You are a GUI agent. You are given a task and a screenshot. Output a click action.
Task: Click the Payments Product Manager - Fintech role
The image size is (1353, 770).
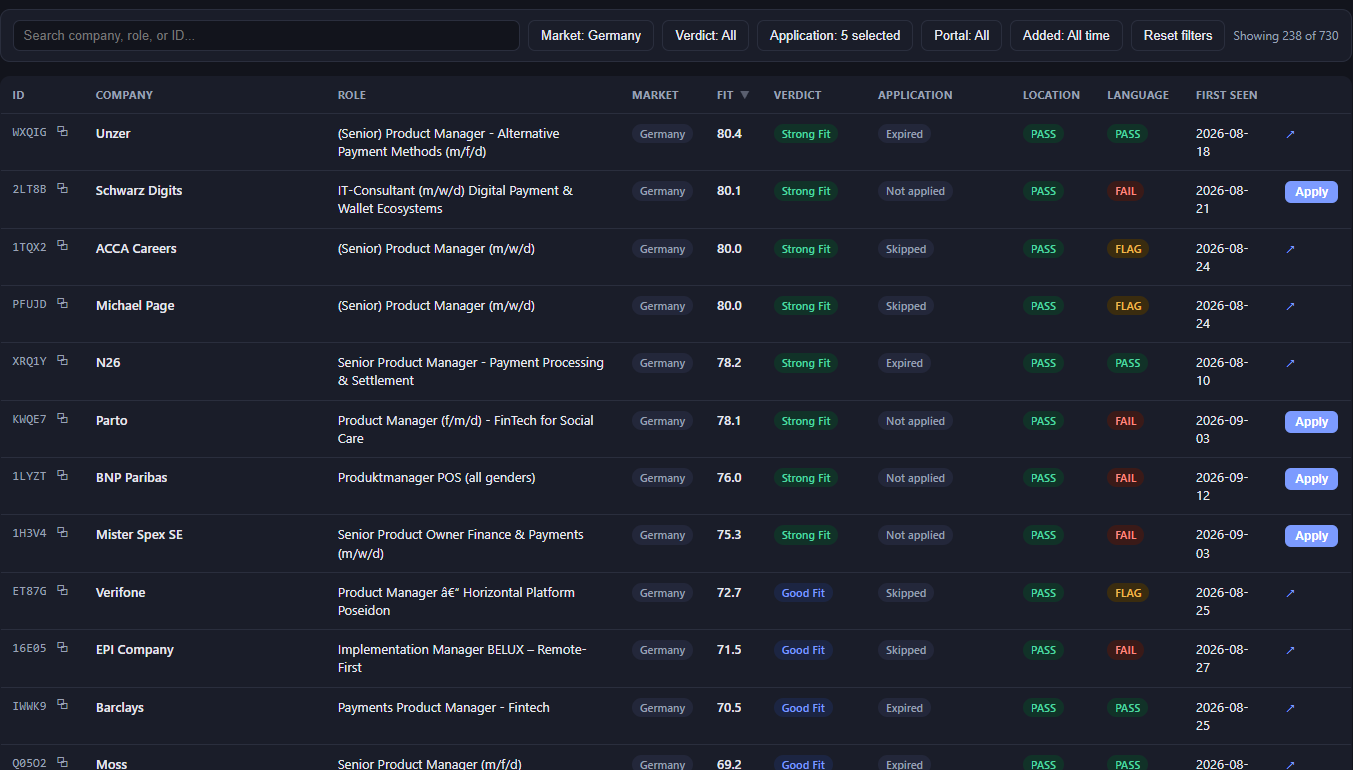click(x=444, y=708)
